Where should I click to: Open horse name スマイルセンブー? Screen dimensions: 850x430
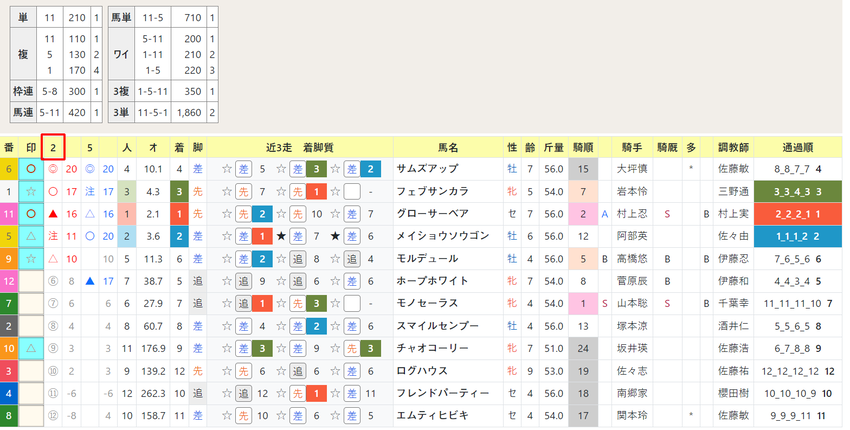tap(437, 326)
